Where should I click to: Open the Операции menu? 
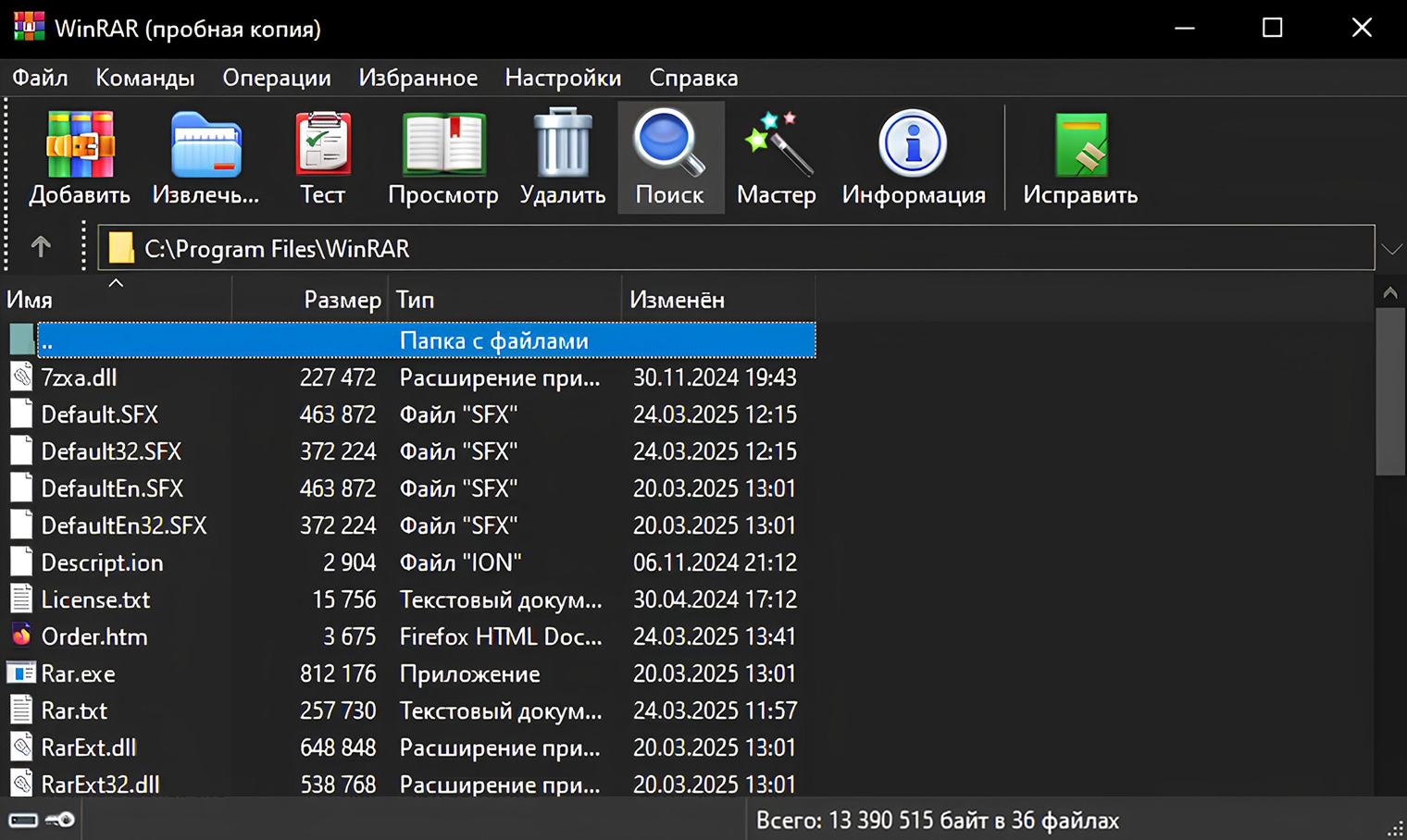pyautogui.click(x=277, y=78)
